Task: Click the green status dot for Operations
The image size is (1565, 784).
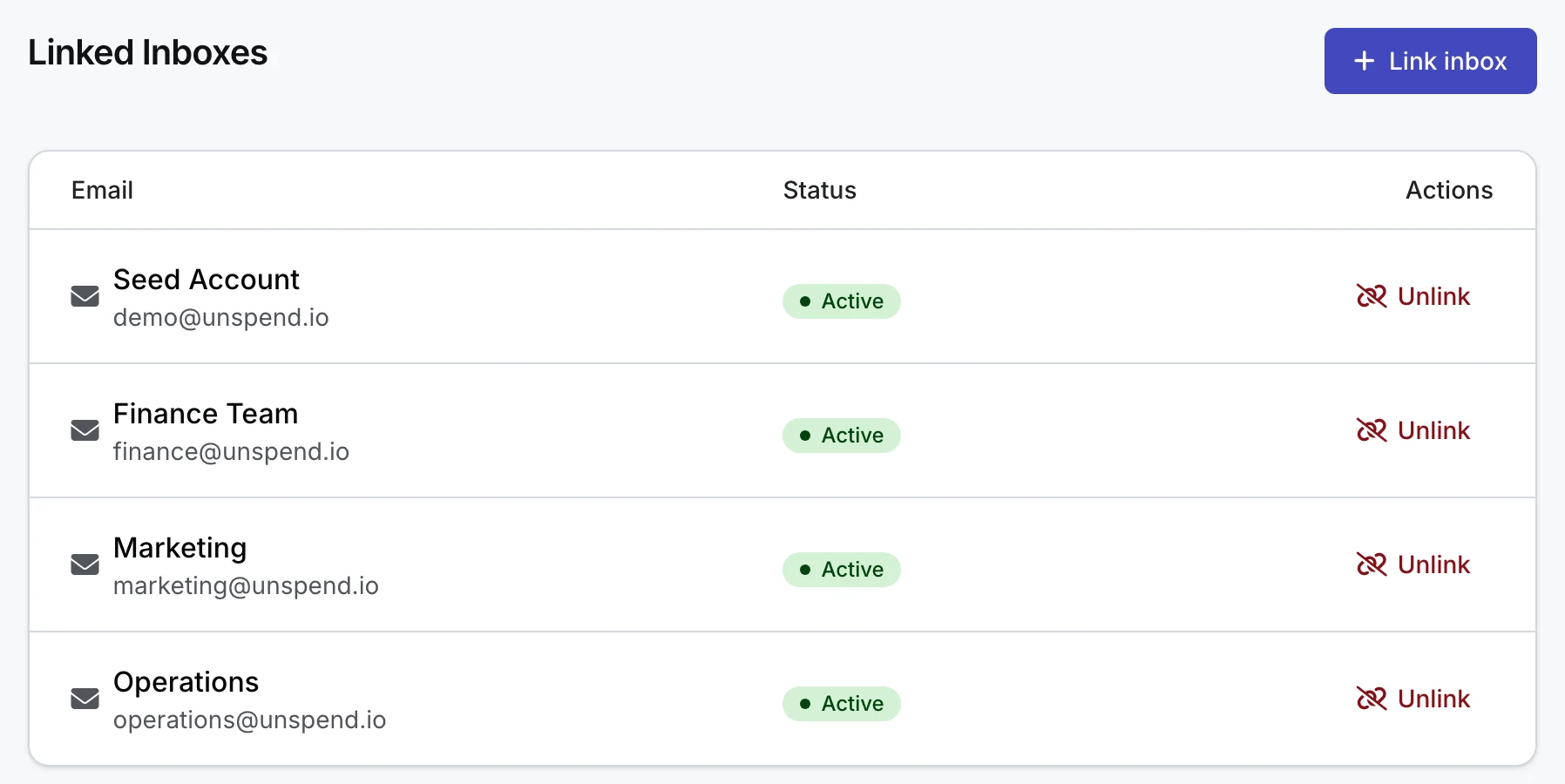Action: (x=804, y=704)
